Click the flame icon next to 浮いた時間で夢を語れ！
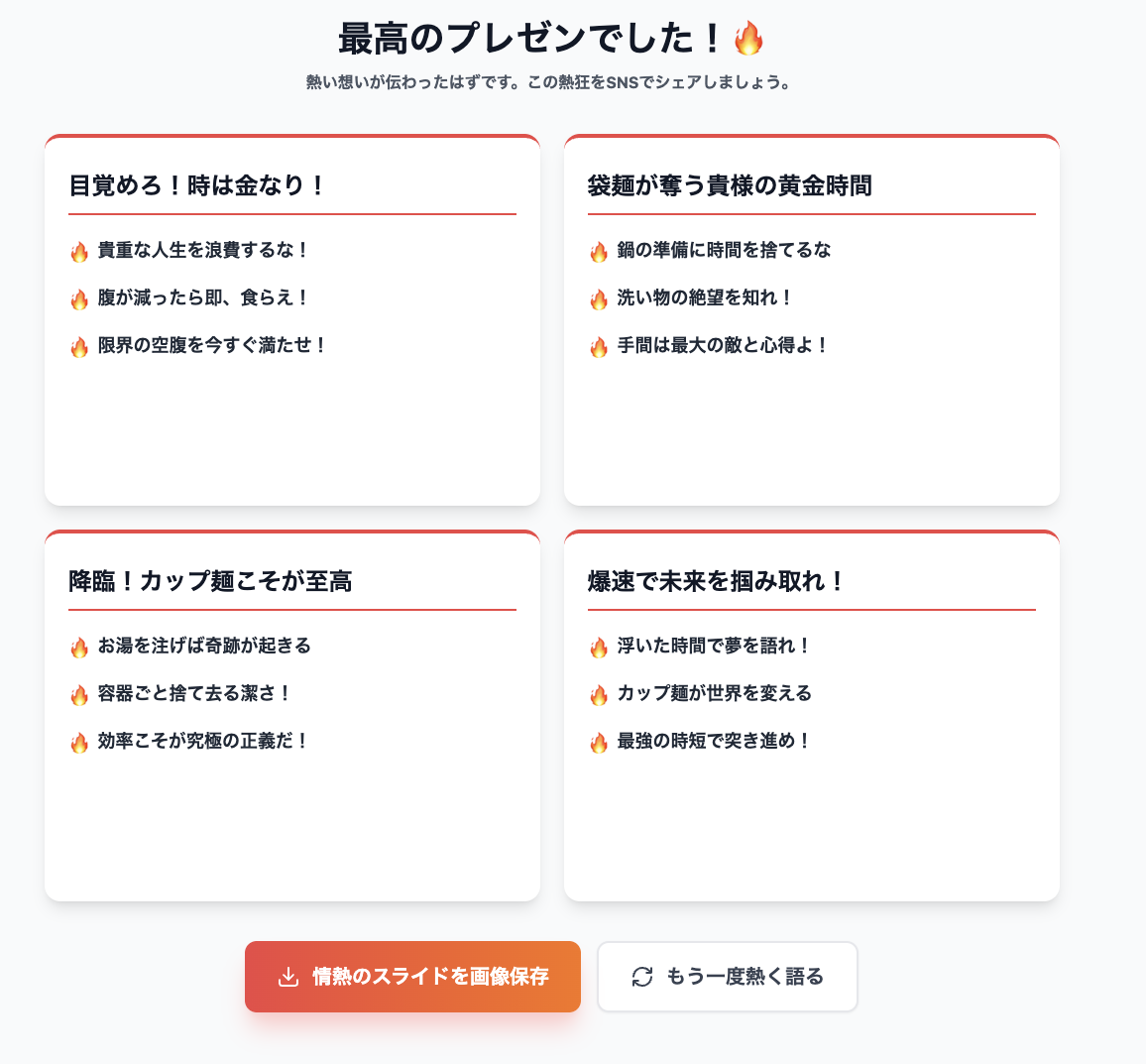 [599, 648]
